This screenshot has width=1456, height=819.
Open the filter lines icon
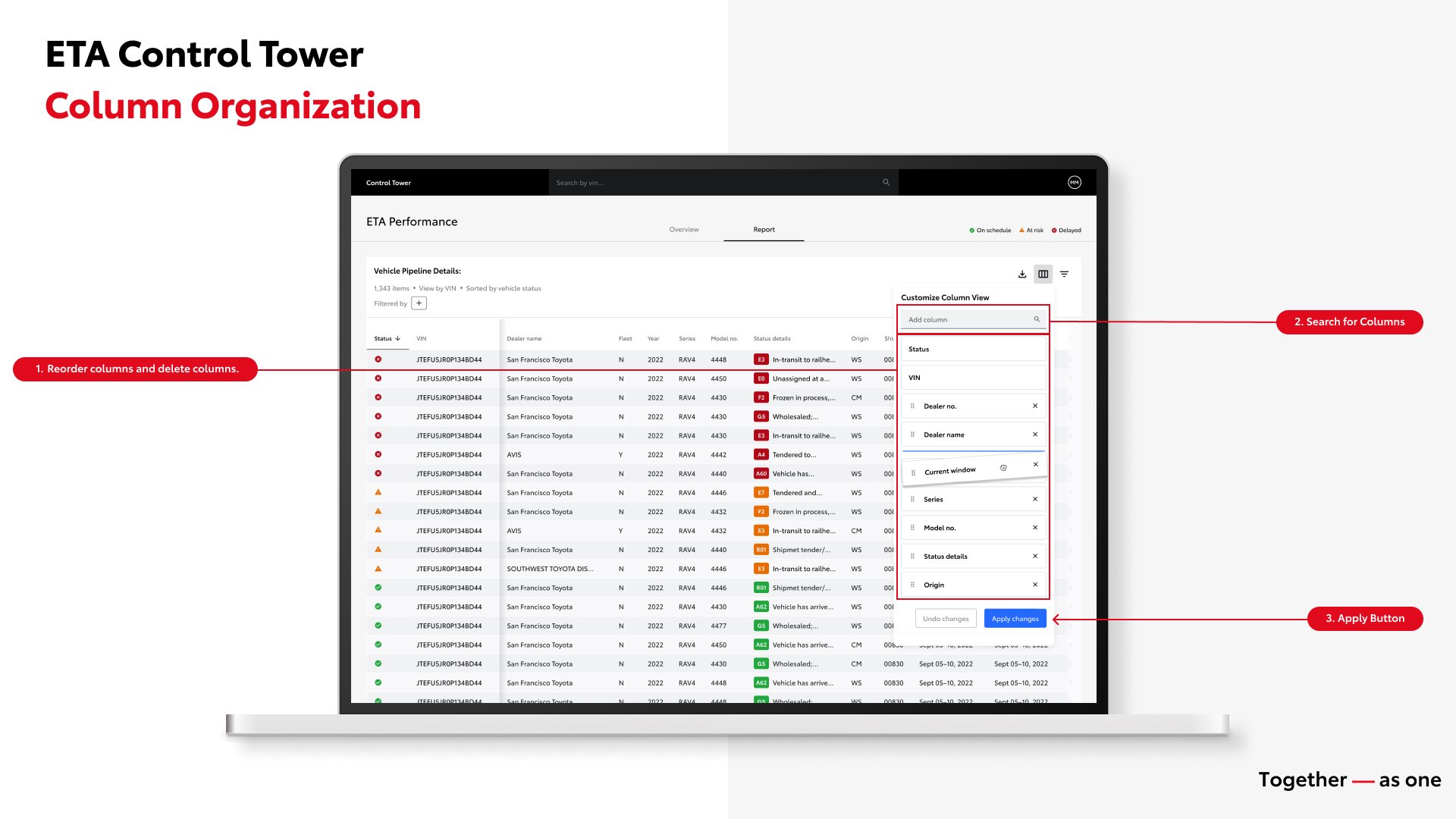click(1065, 275)
